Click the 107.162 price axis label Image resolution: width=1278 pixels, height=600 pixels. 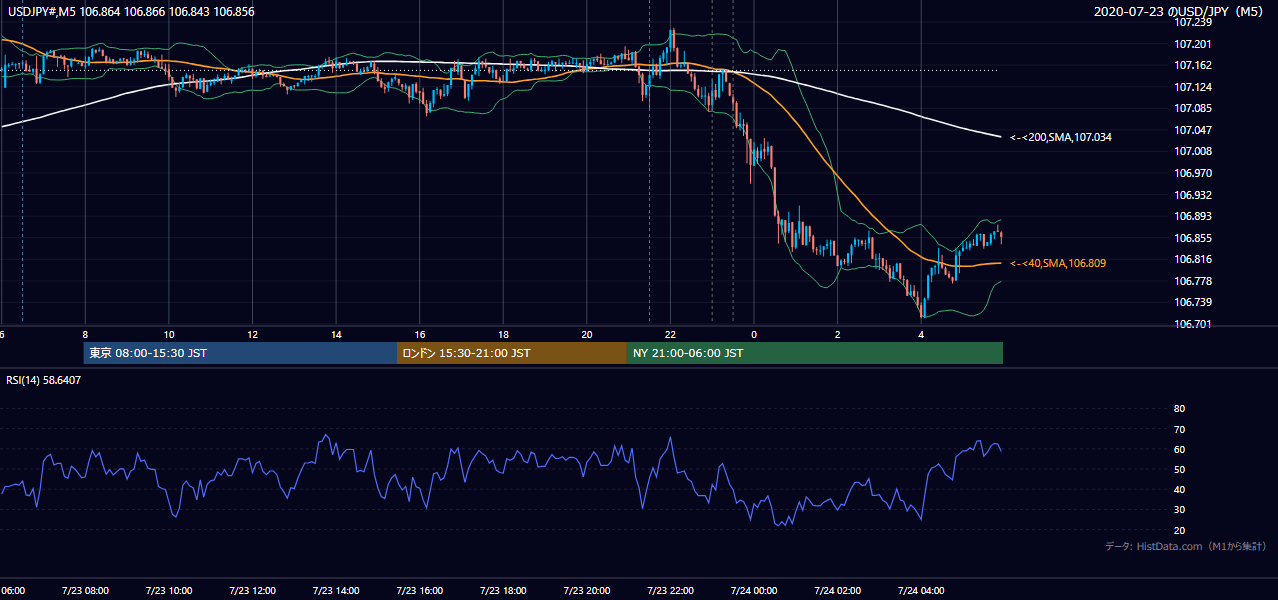1194,65
